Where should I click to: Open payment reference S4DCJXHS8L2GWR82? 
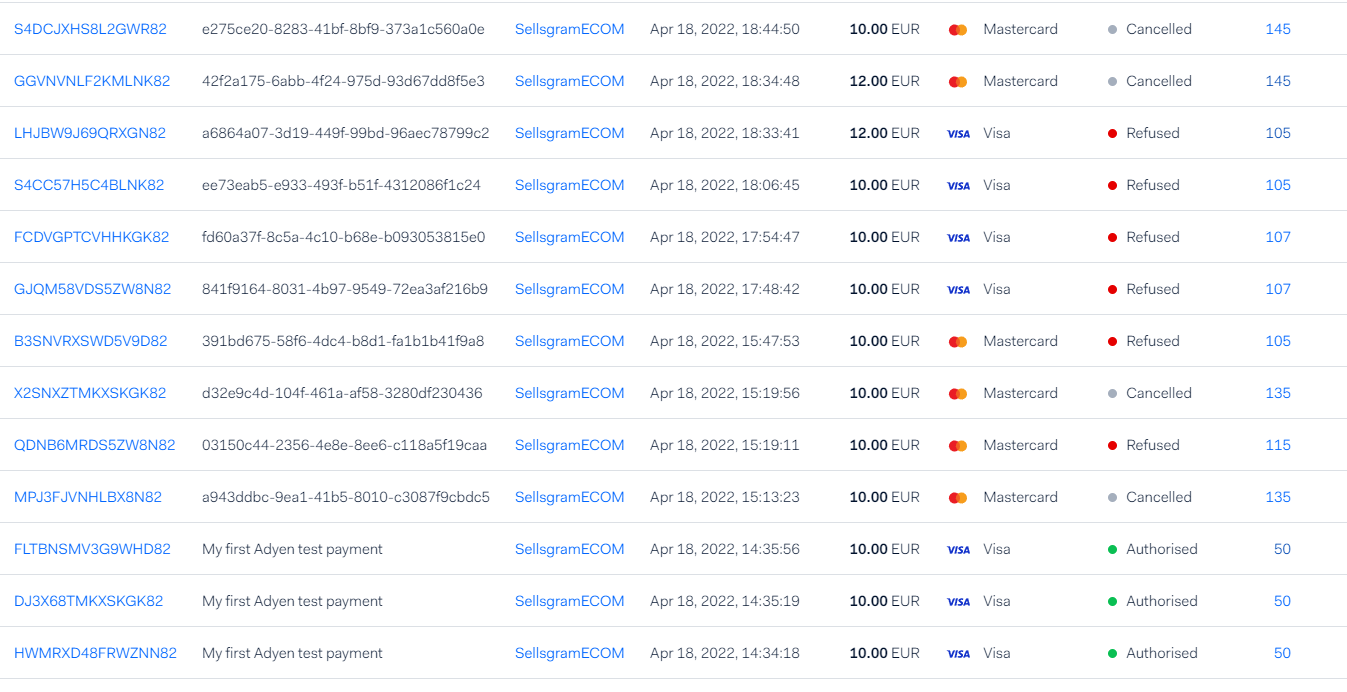pos(94,29)
